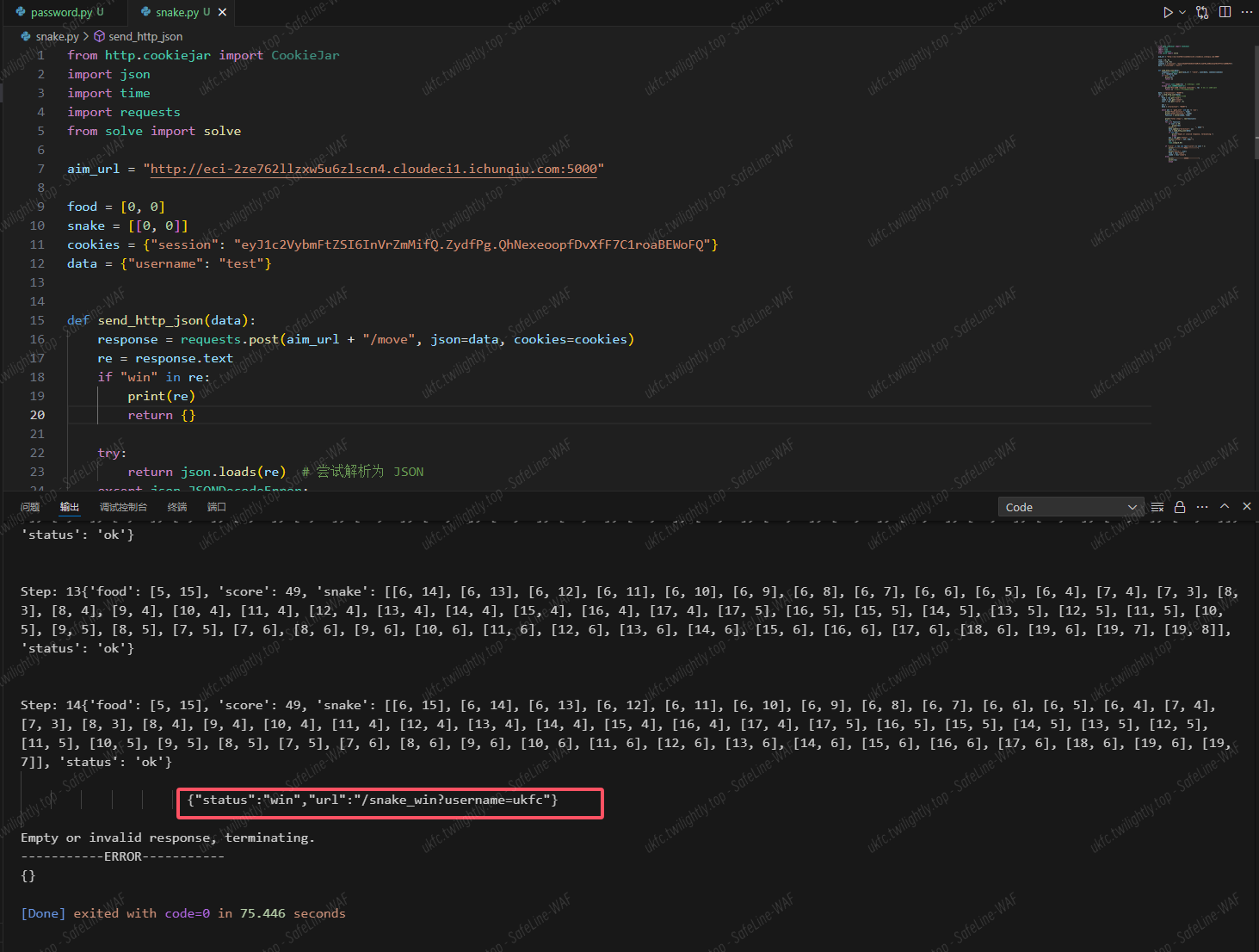Switch to the password.py tab
This screenshot has width=1259, height=952.
(x=60, y=12)
